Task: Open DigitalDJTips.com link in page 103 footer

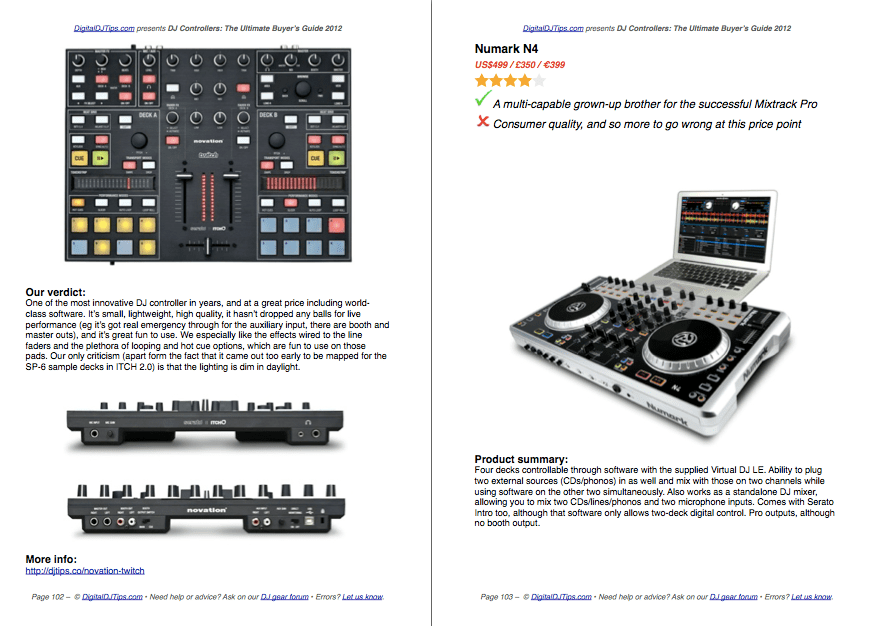Action: pyautogui.click(x=561, y=597)
